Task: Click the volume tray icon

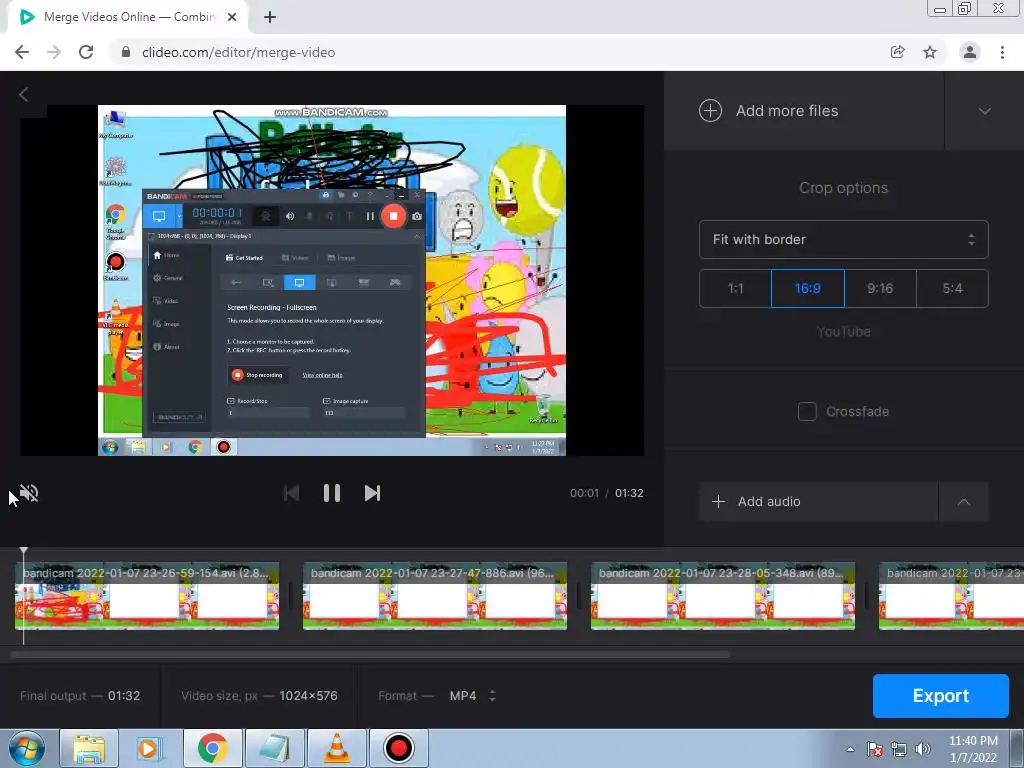Action: pos(923,749)
